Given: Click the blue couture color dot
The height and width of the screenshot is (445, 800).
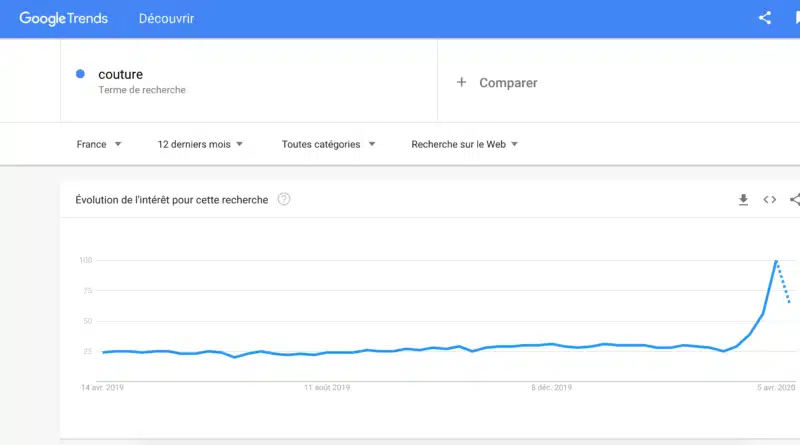Looking at the screenshot, I should [80, 74].
